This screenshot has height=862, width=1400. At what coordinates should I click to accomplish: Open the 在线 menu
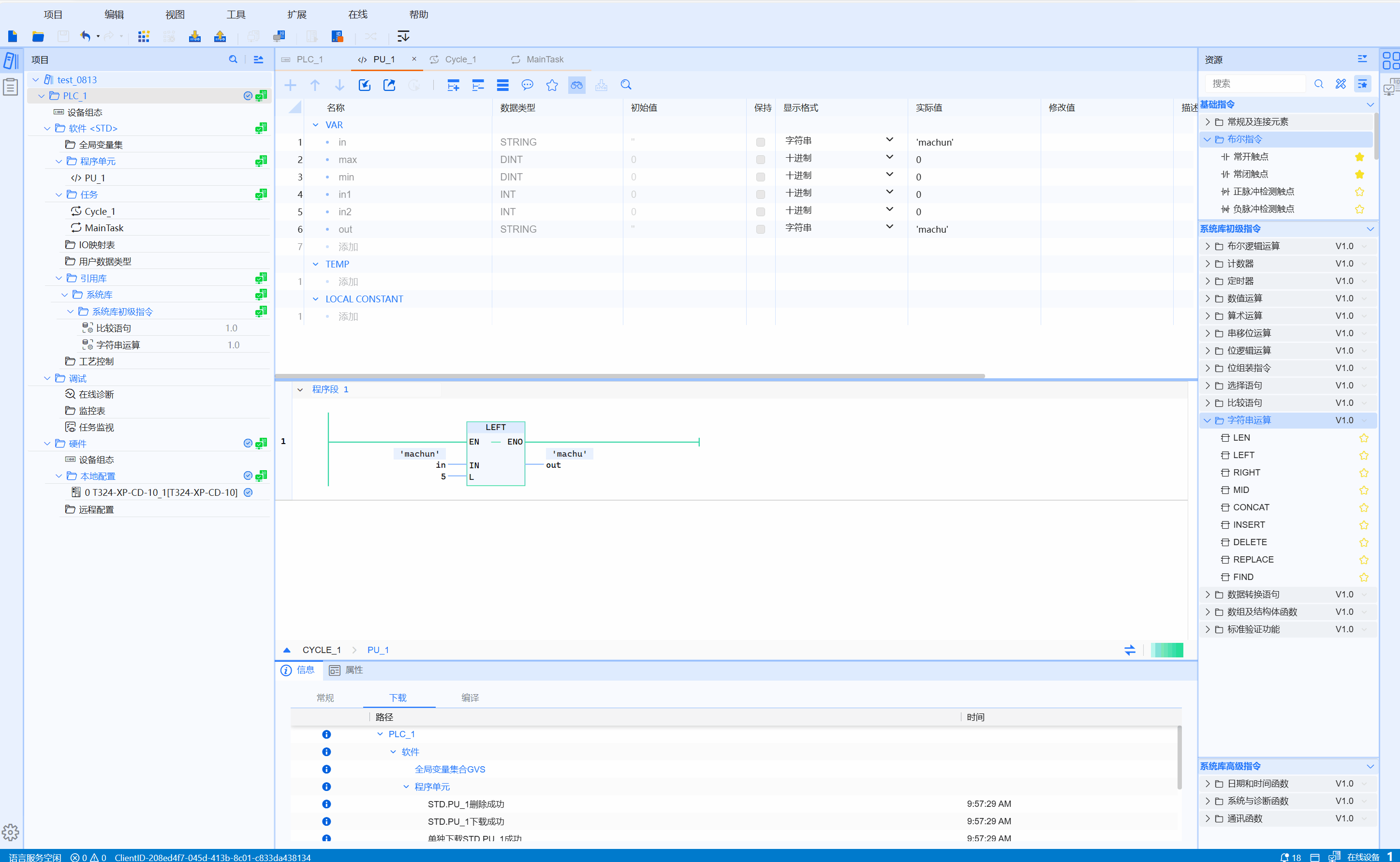point(357,14)
